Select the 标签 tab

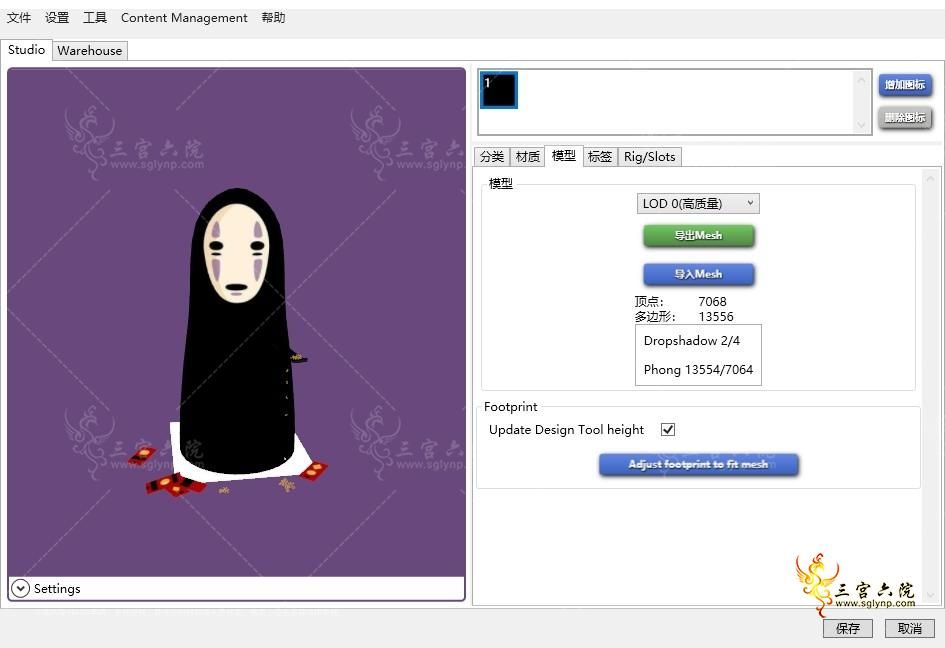point(600,157)
